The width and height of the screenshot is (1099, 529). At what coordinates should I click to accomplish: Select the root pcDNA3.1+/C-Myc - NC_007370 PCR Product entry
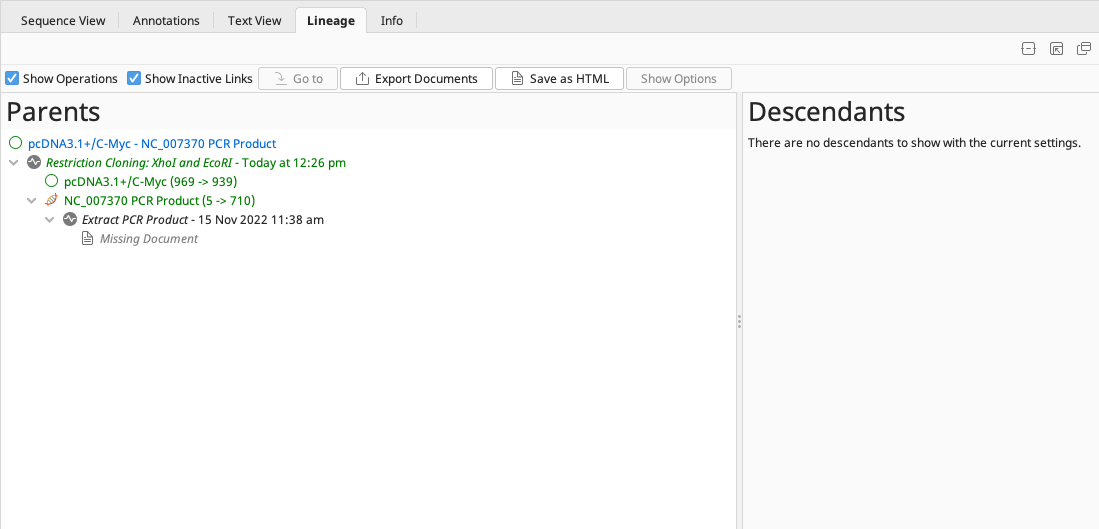click(x=152, y=143)
